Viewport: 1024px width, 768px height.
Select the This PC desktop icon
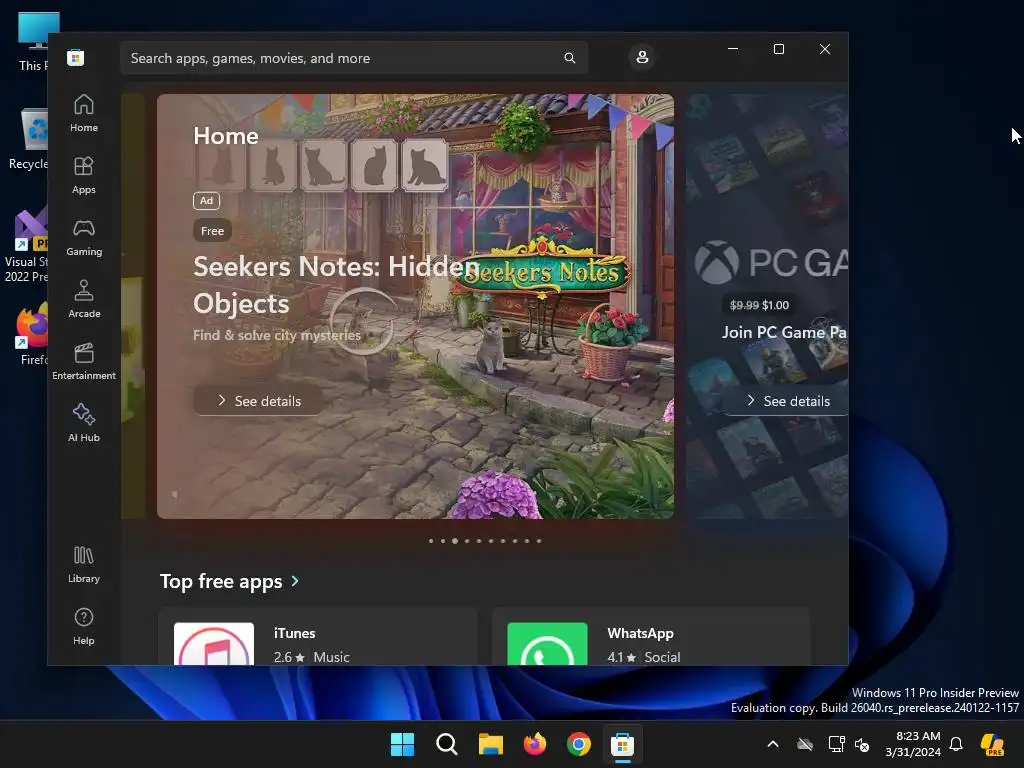point(33,42)
